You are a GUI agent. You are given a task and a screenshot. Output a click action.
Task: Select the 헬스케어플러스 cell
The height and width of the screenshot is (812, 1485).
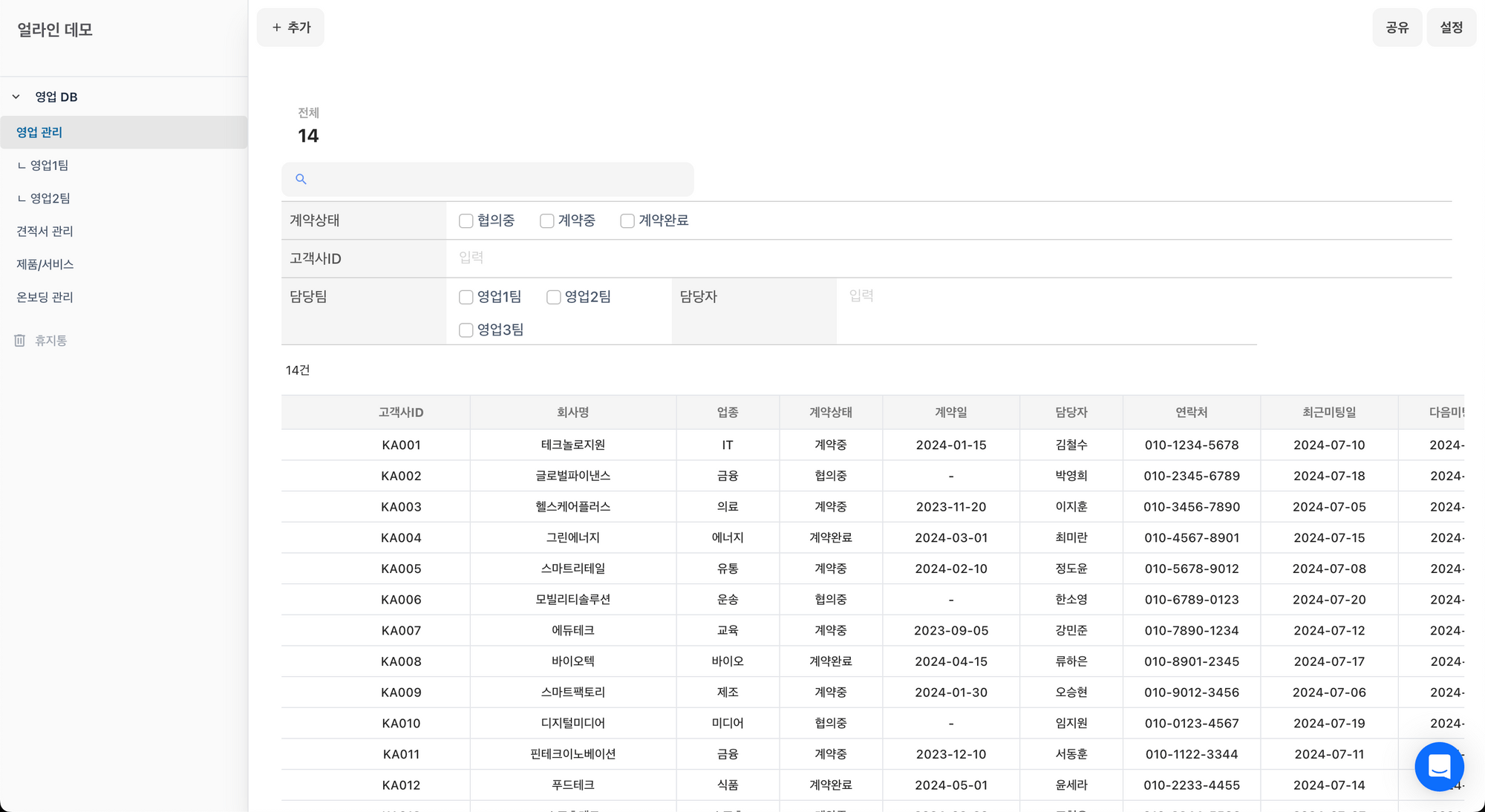[572, 507]
